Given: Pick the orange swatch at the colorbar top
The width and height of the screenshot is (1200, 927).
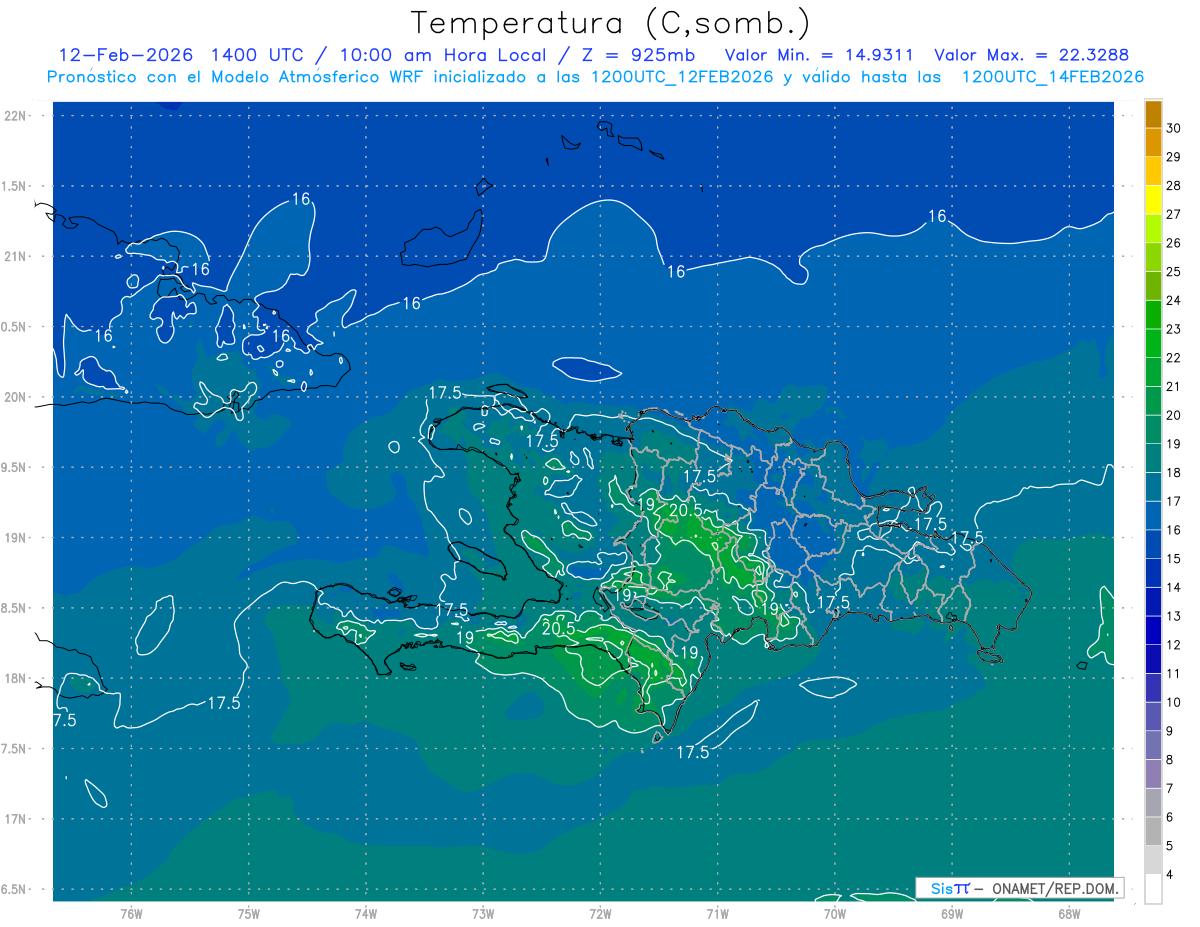Looking at the screenshot, I should (x=1153, y=114).
